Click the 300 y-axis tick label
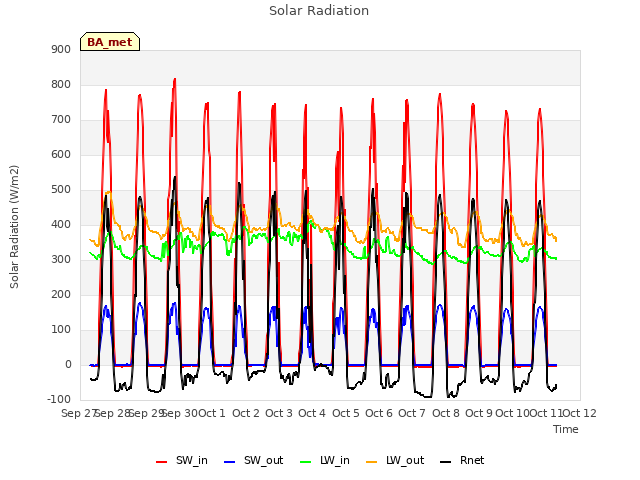 [x=61, y=260]
